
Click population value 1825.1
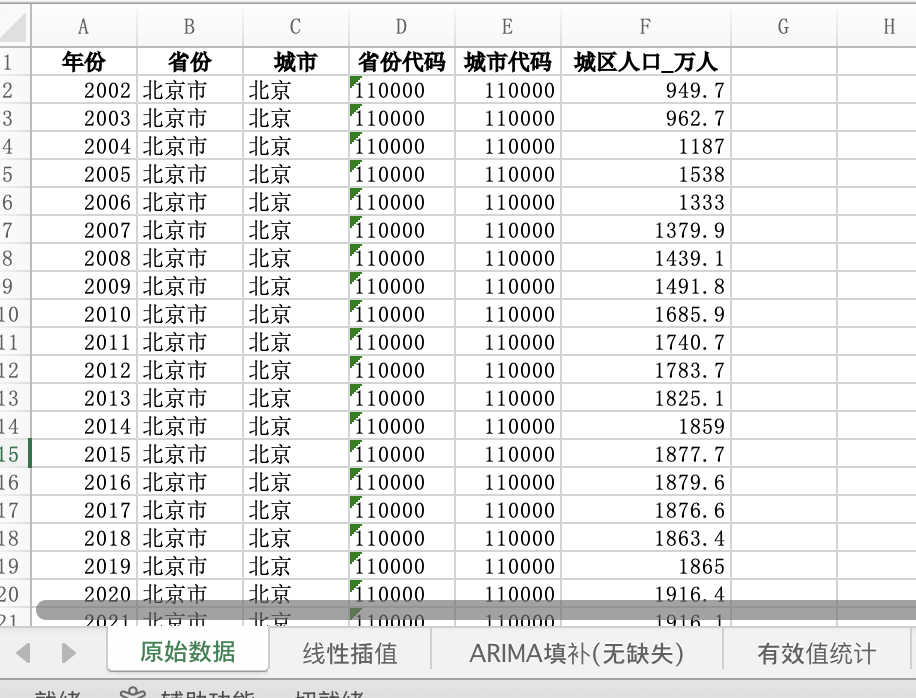(x=646, y=398)
